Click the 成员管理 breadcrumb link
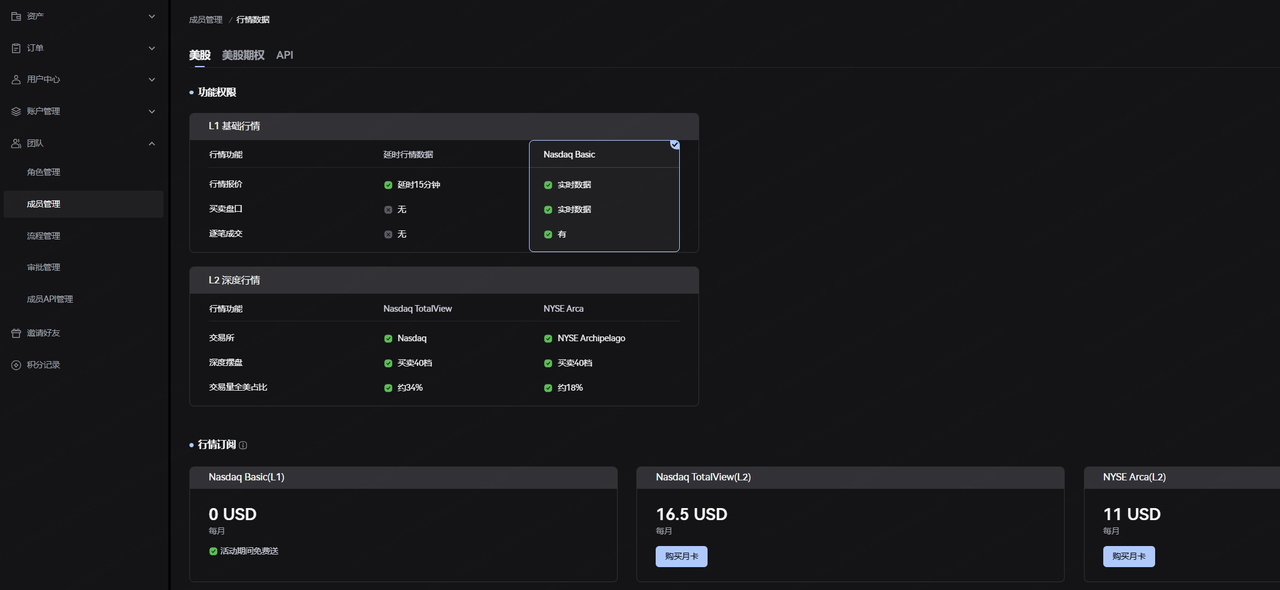The width and height of the screenshot is (1280, 590). 206,20
